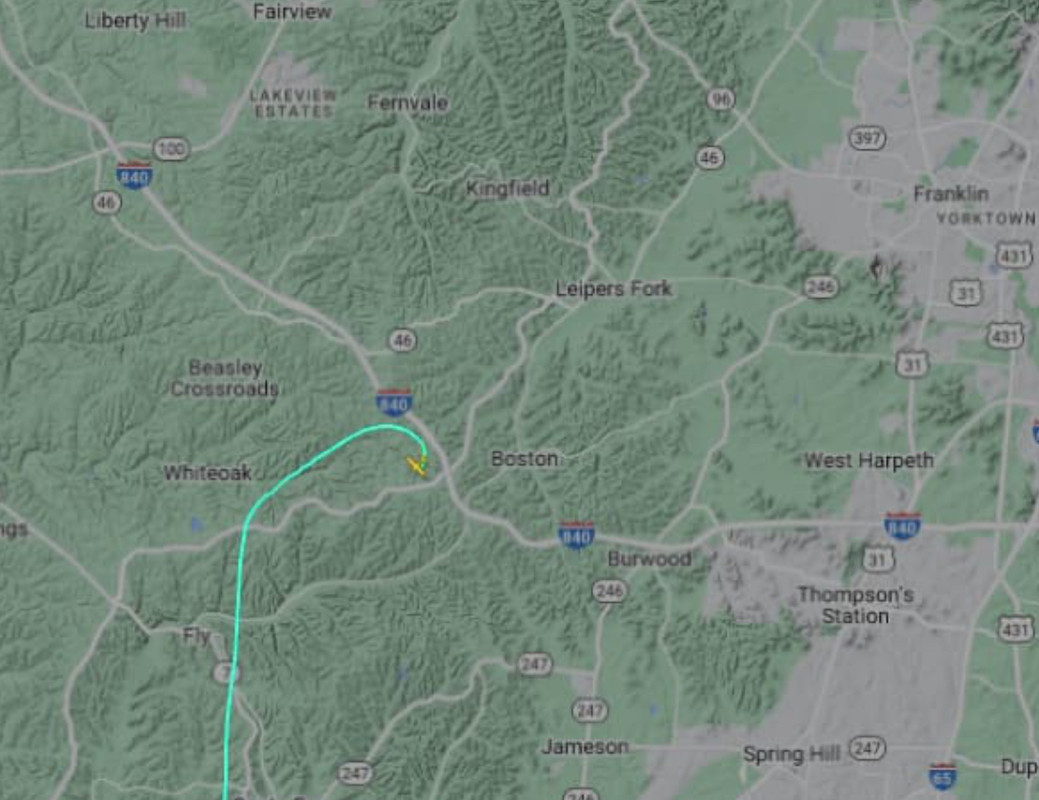This screenshot has height=800, width=1039.
Task: Click the I-840 shield near Burwood
Action: pos(576,535)
